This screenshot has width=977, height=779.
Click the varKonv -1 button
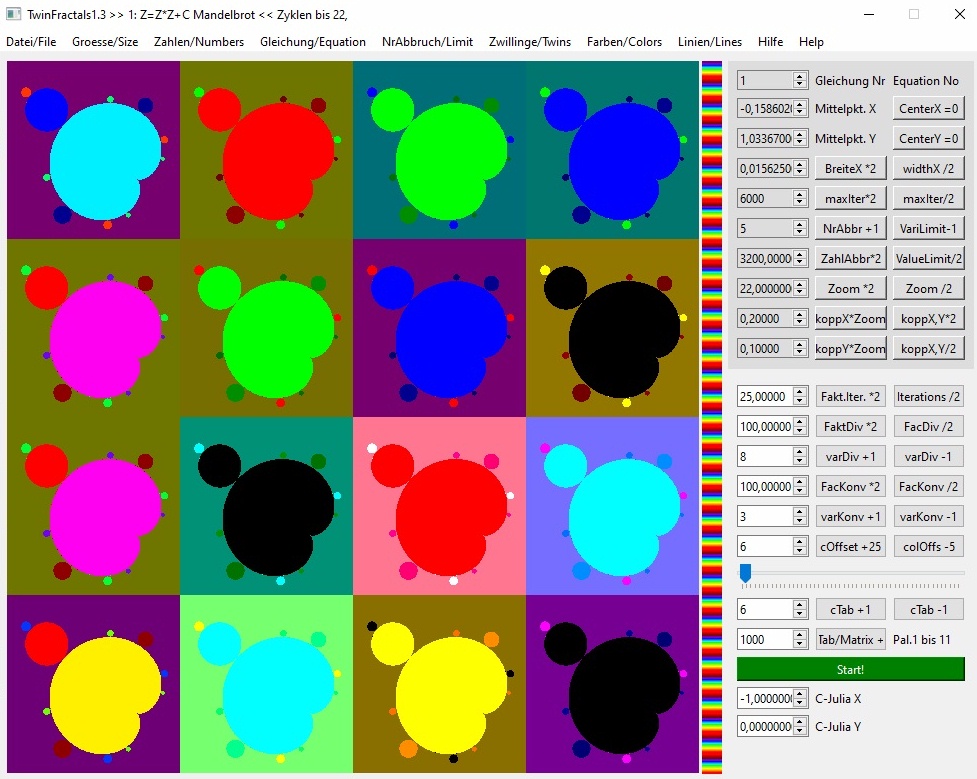928,516
